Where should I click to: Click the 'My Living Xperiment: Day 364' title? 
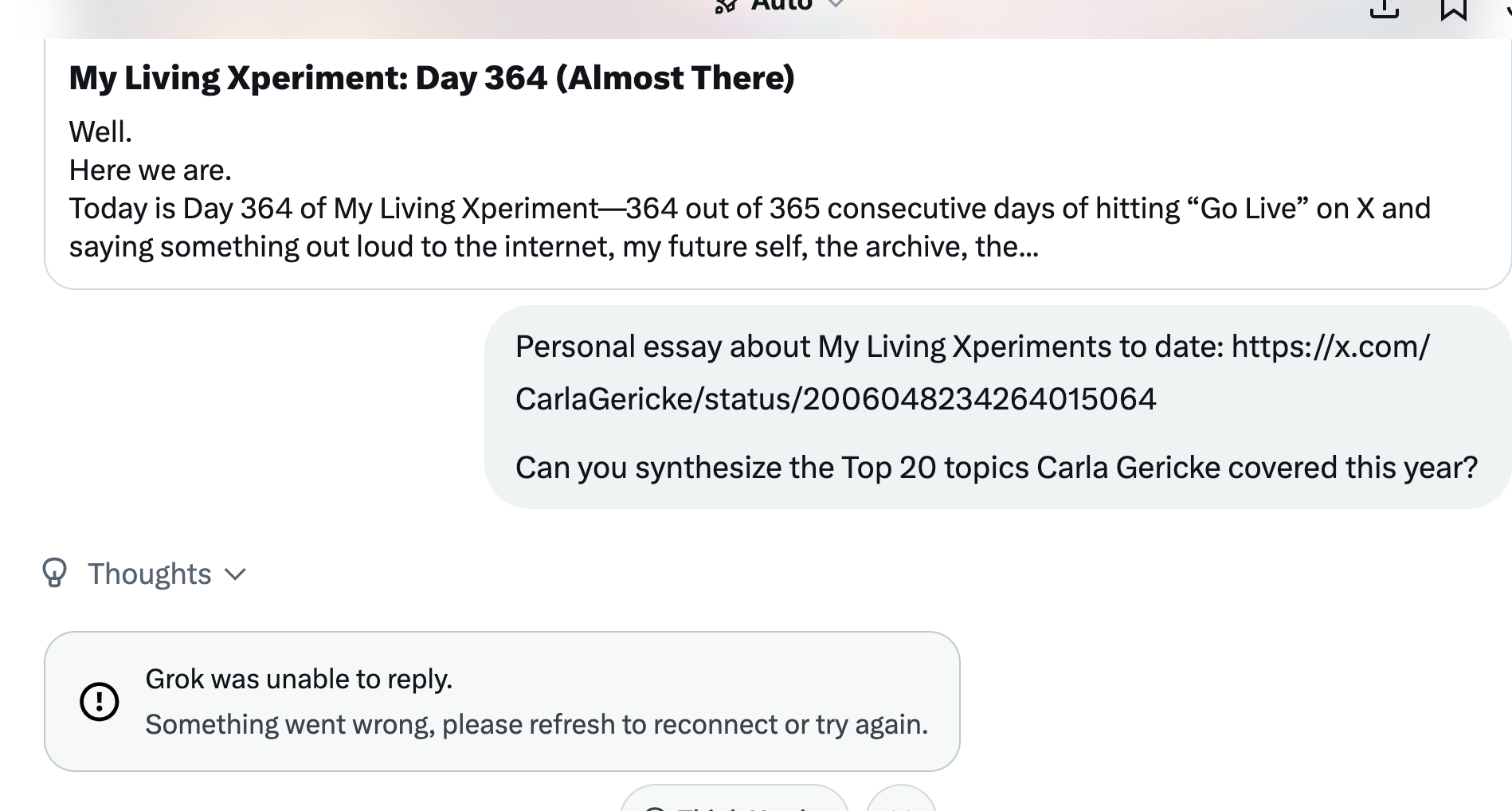(432, 78)
